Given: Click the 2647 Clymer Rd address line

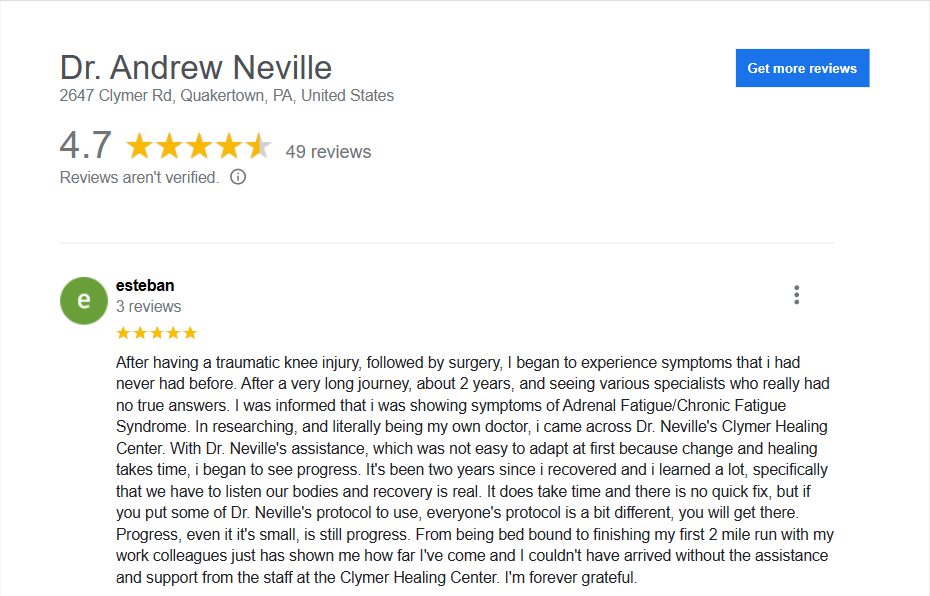Looking at the screenshot, I should 227,95.
